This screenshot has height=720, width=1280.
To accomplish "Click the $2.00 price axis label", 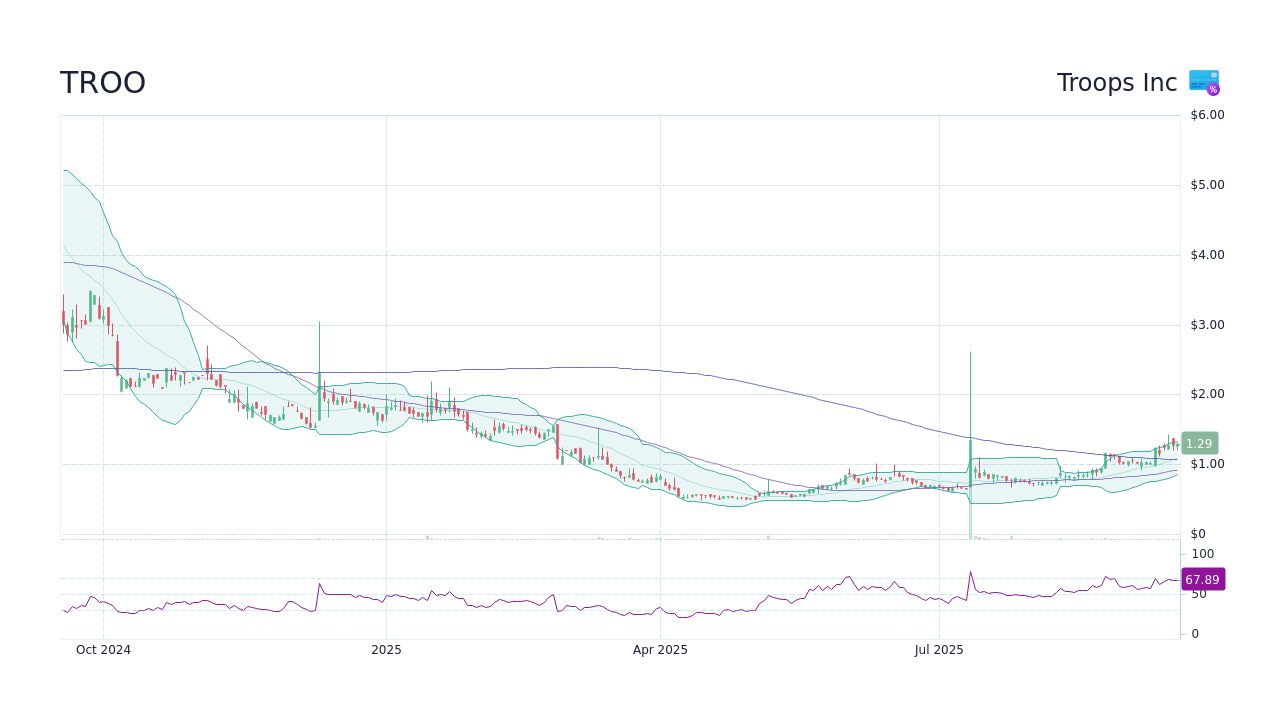I will point(1207,394).
